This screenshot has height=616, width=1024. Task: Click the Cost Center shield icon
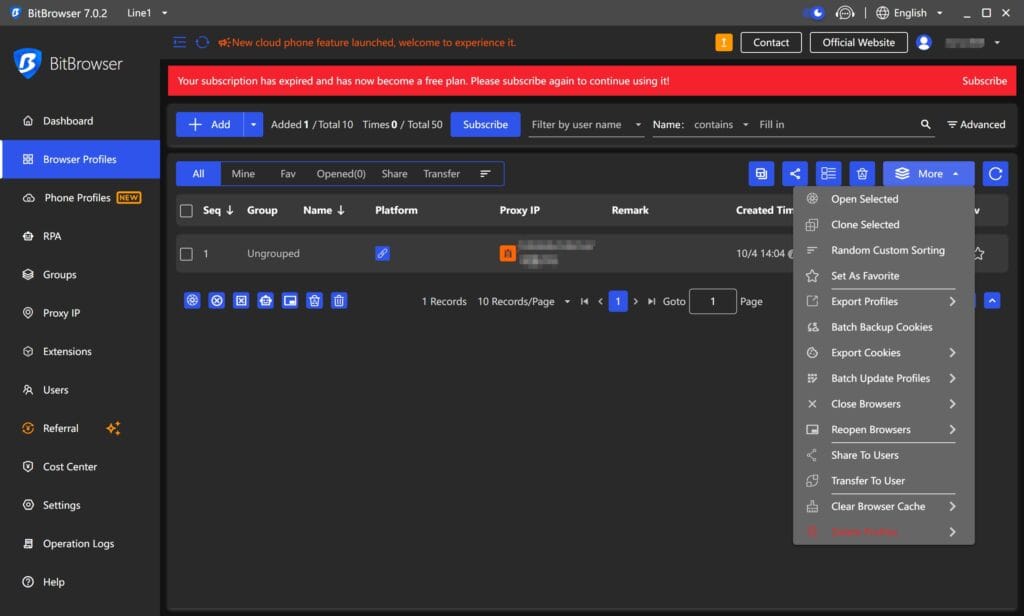28,466
